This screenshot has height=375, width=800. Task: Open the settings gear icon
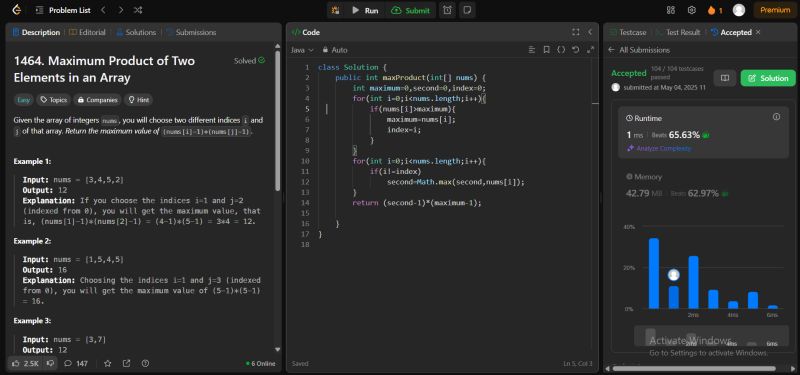691,10
